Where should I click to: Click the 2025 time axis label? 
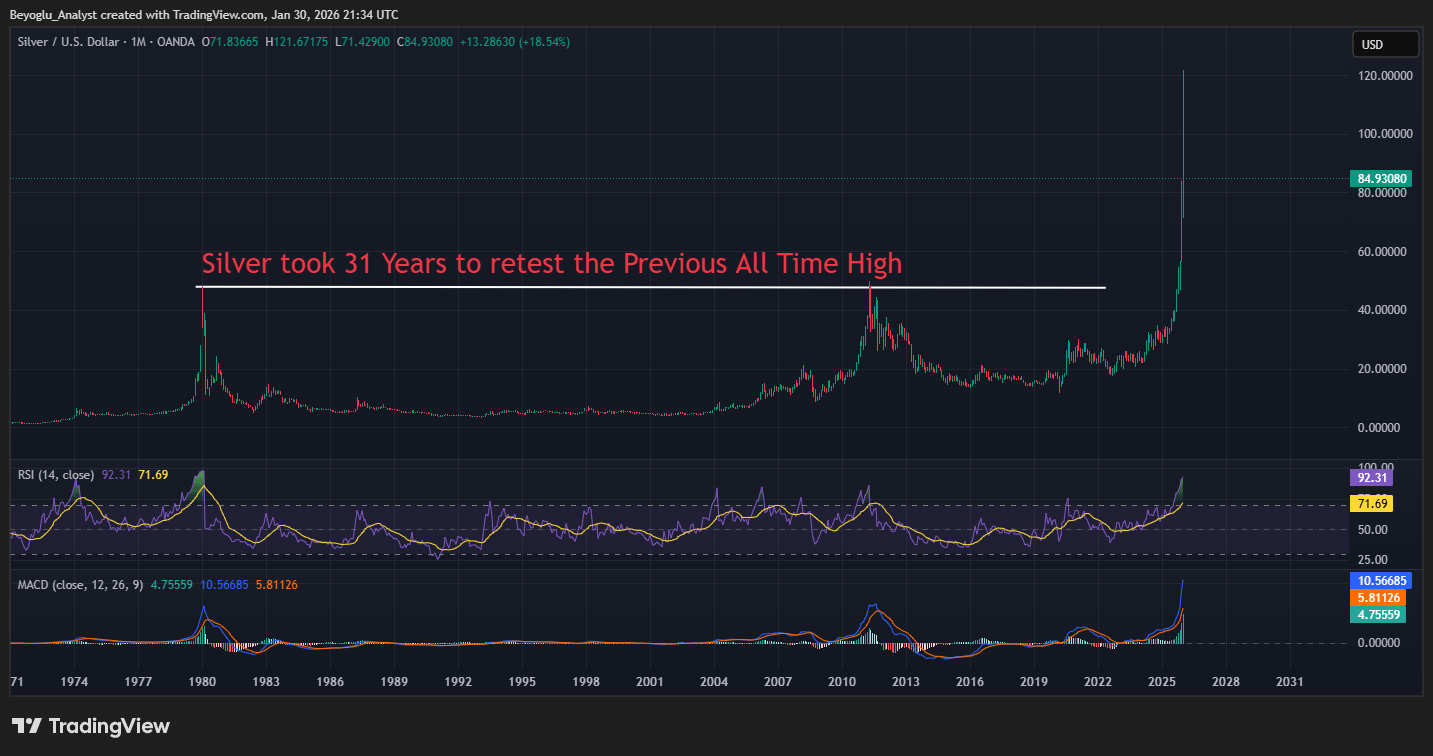tap(1162, 681)
